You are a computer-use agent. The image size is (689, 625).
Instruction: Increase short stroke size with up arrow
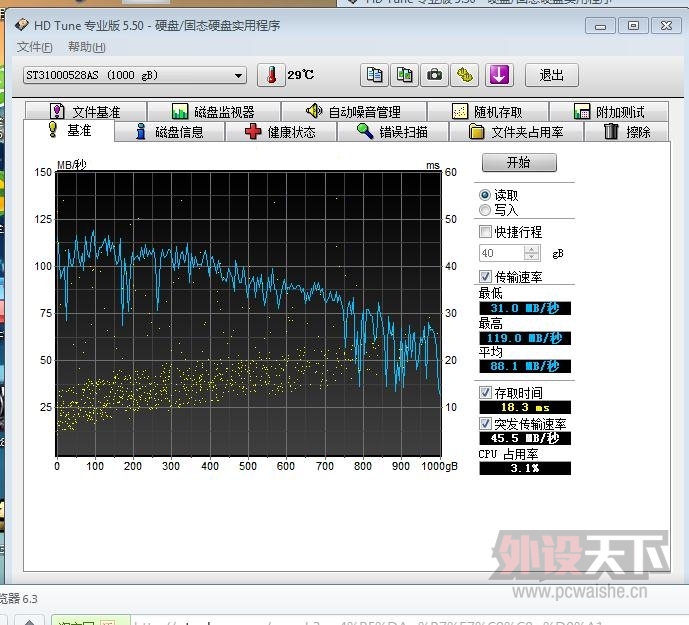coord(532,249)
